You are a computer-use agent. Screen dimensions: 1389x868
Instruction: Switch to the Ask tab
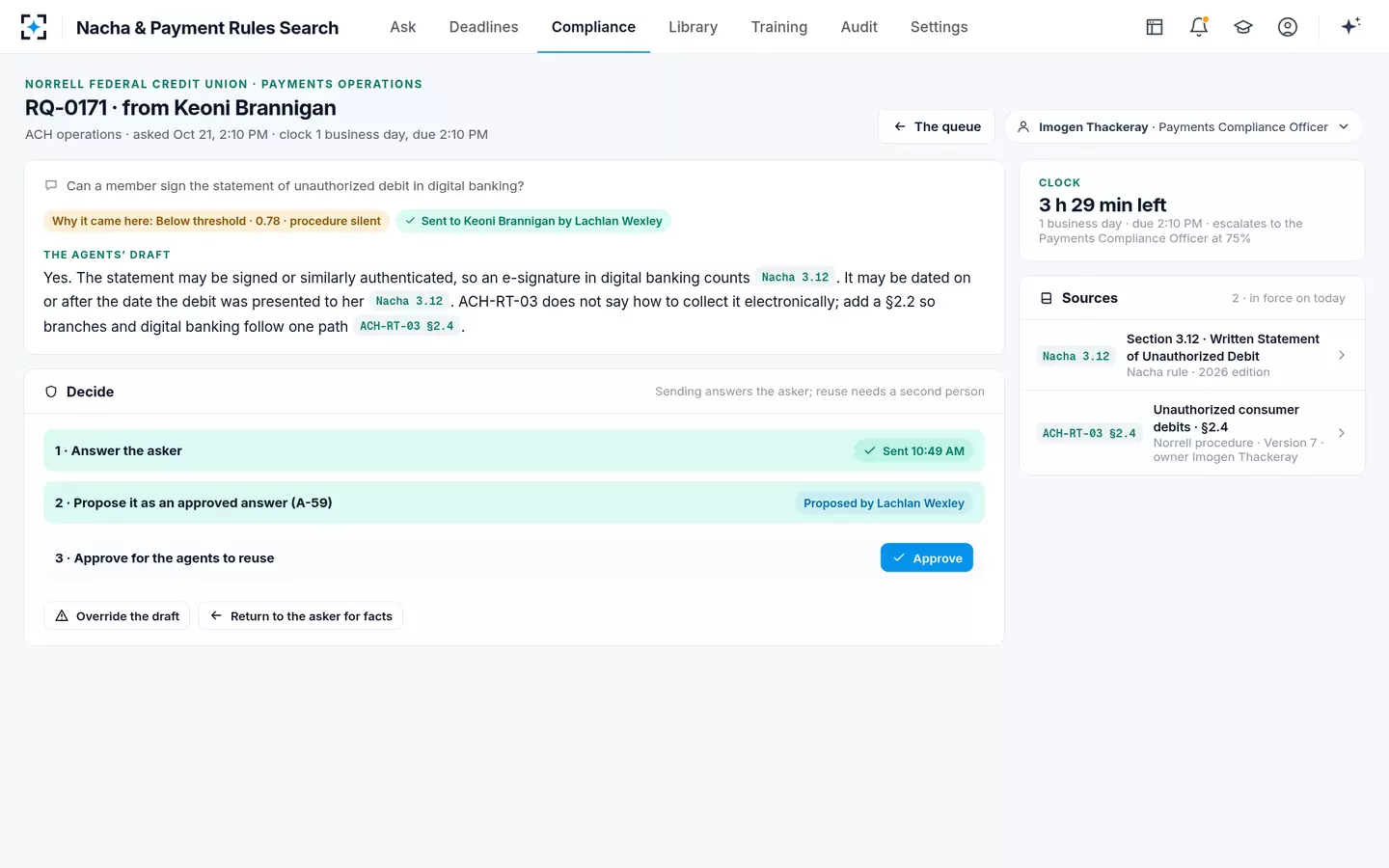(x=403, y=27)
